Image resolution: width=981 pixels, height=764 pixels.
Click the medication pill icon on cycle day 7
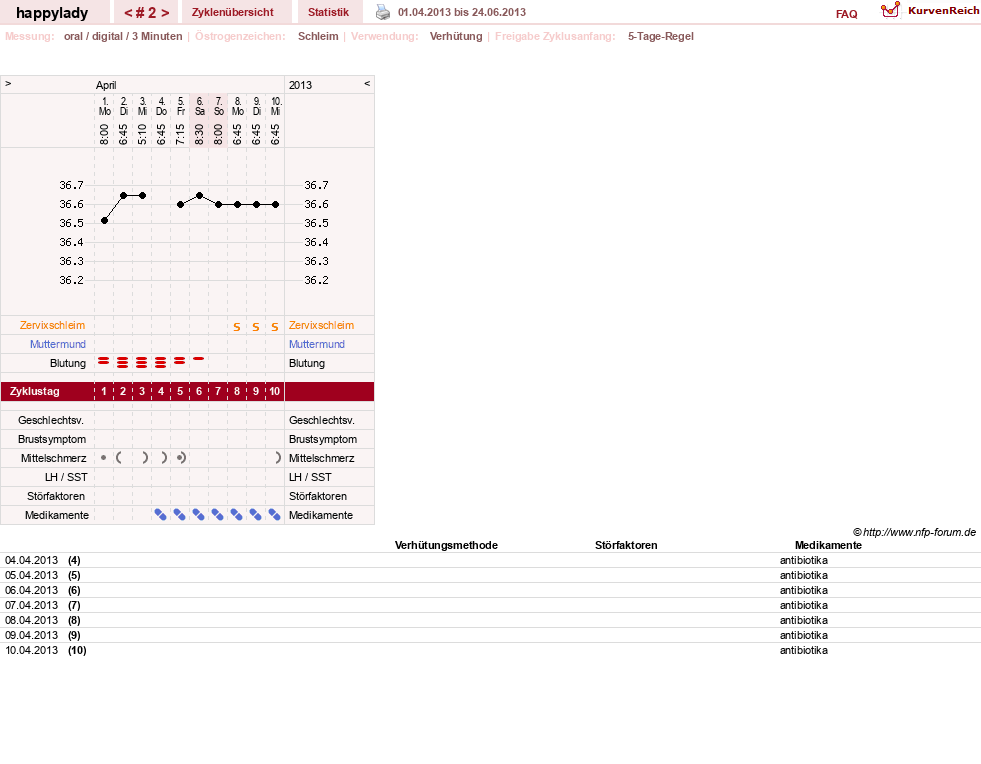218,515
